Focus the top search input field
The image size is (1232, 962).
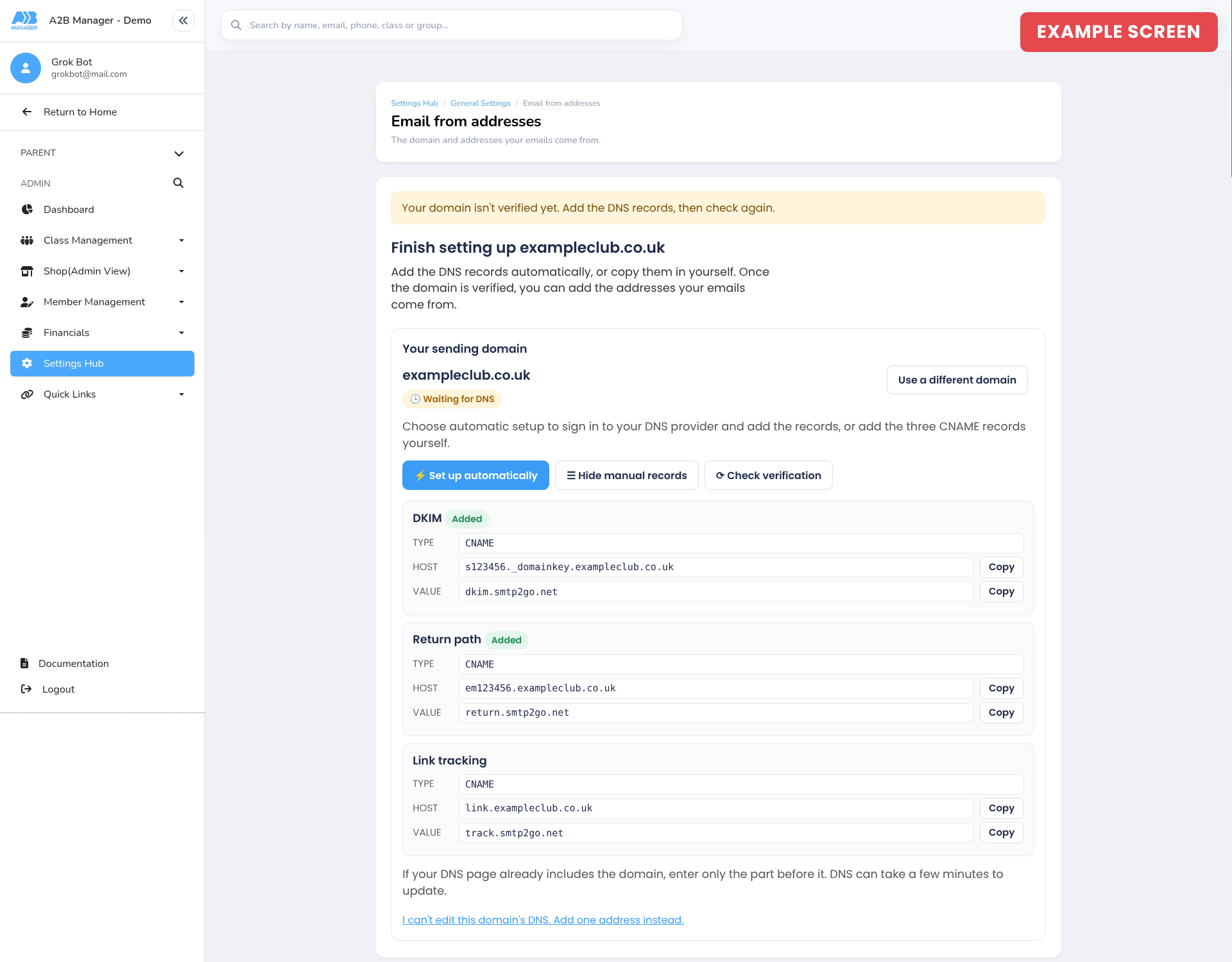pos(452,25)
